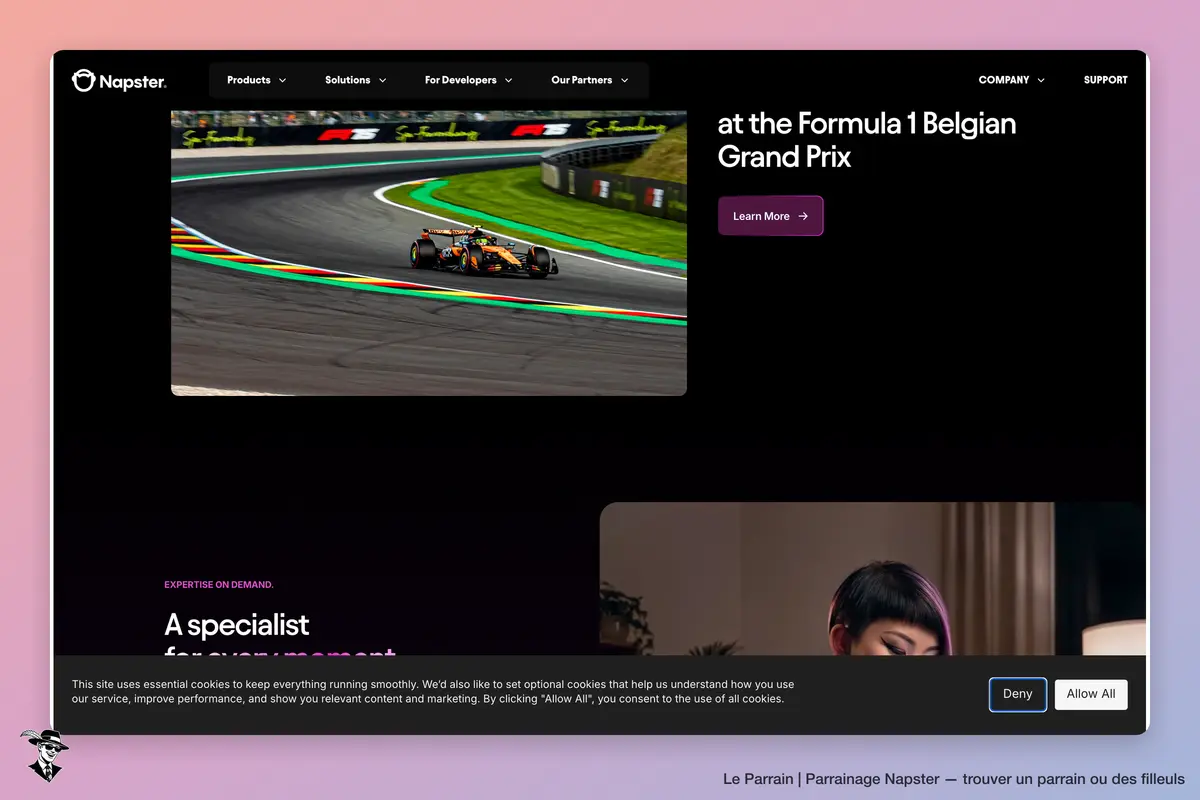Open the Formula 1 race car image

coord(429,253)
